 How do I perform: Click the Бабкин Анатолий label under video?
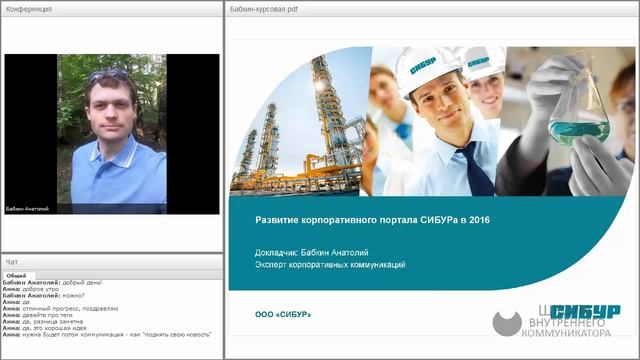click(x=27, y=209)
